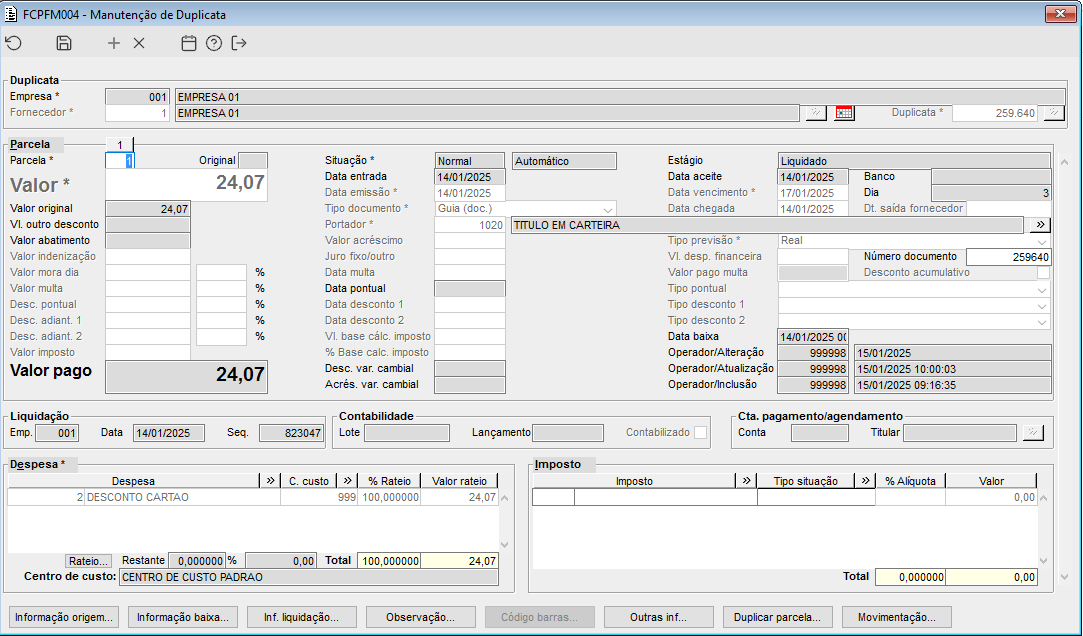
Task: Click the Valor multa amount field
Action: pyautogui.click(x=148, y=289)
